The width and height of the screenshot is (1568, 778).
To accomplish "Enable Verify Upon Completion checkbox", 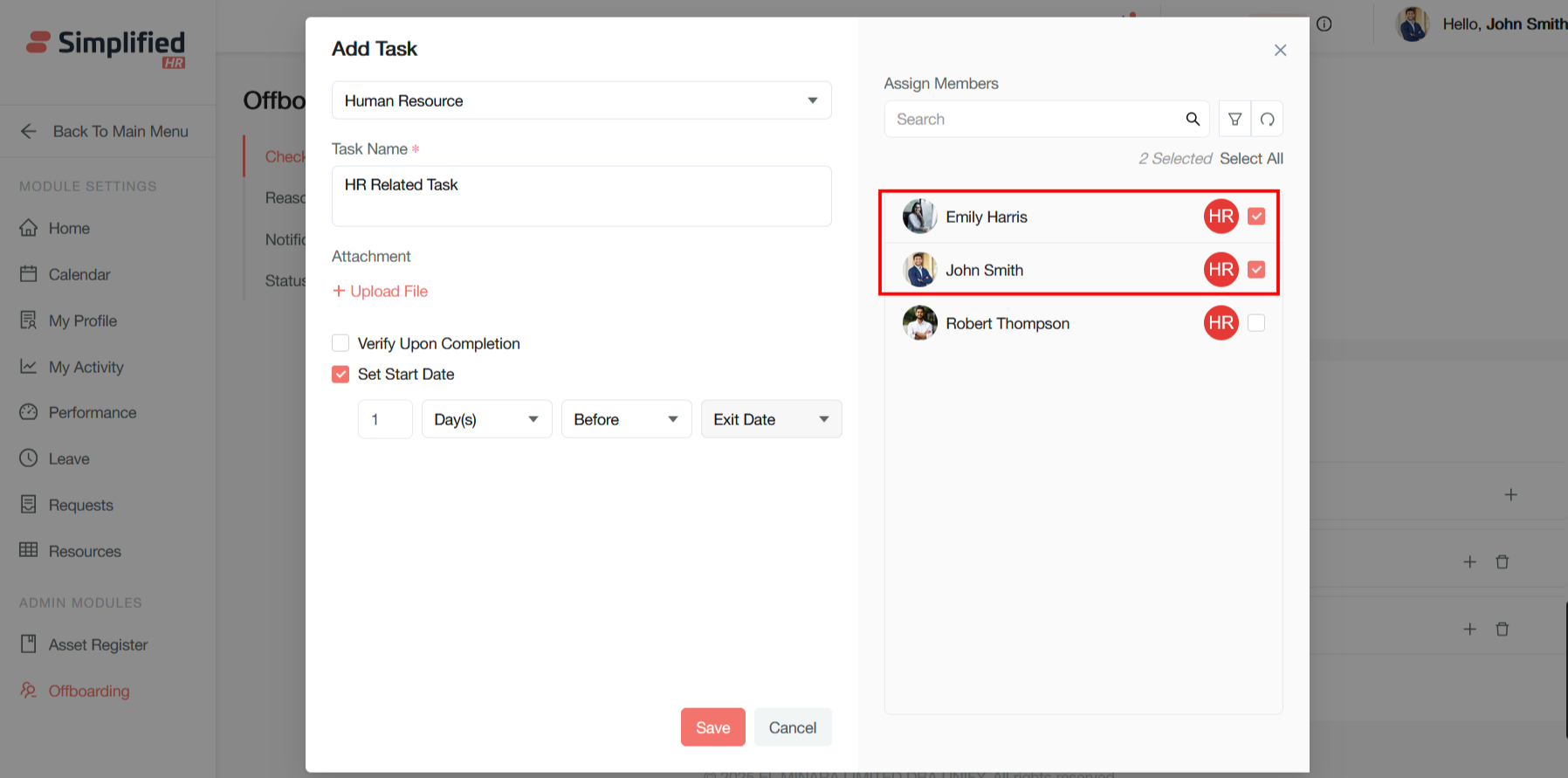I will 340,343.
